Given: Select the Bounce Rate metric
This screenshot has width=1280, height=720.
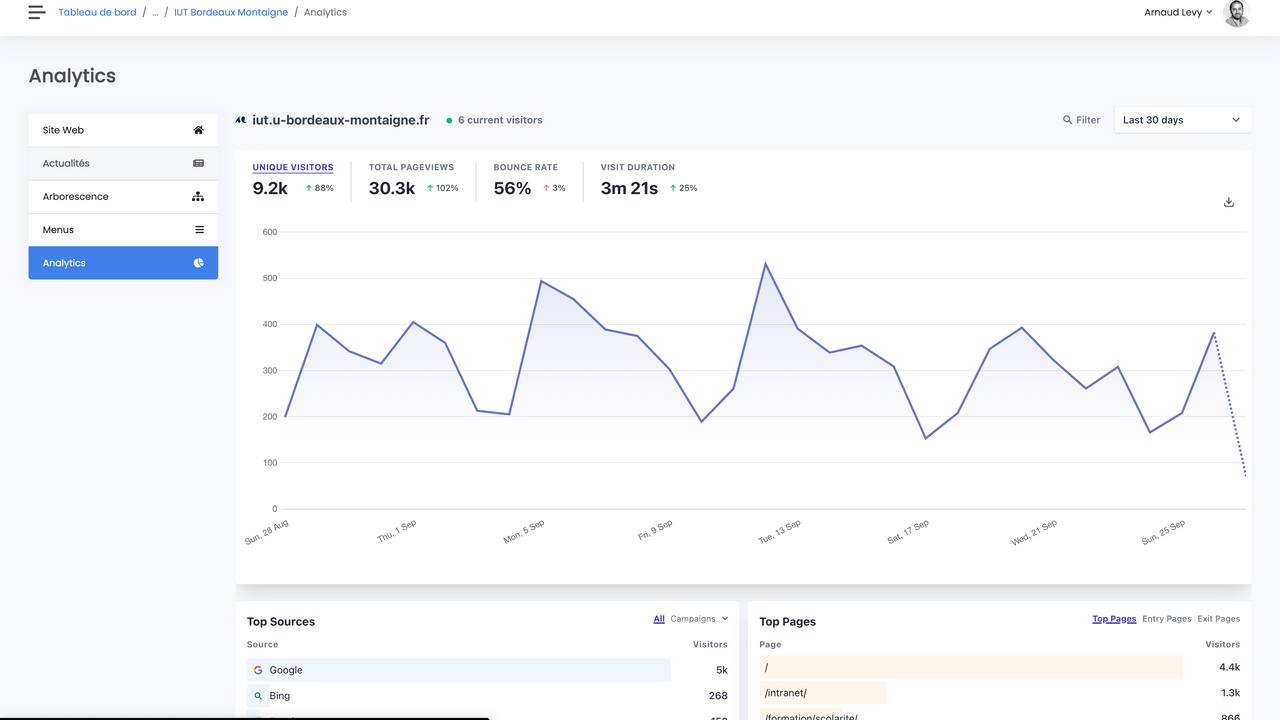Looking at the screenshot, I should coord(525,167).
